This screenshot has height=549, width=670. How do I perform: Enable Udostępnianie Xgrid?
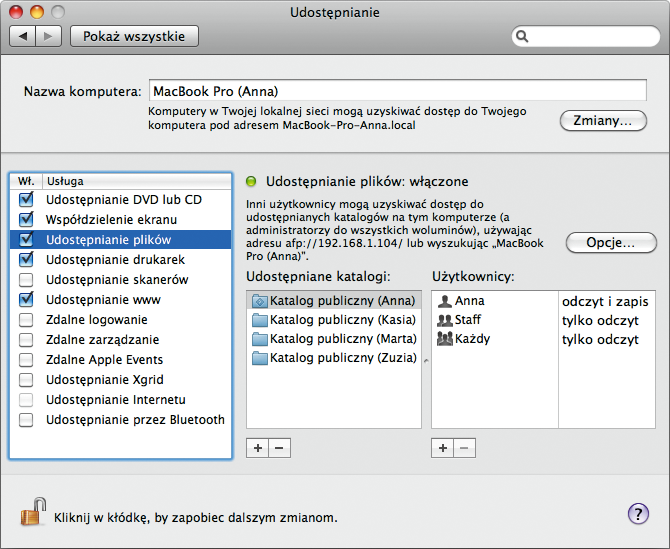[26, 379]
